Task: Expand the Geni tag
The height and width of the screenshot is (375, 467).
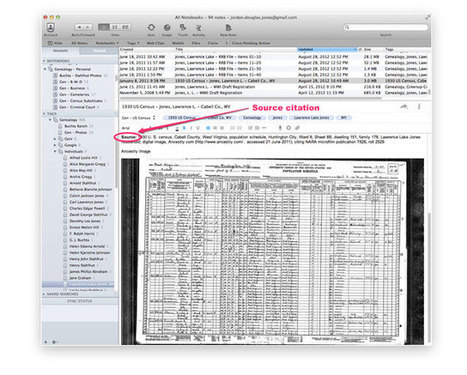Action: (55, 139)
